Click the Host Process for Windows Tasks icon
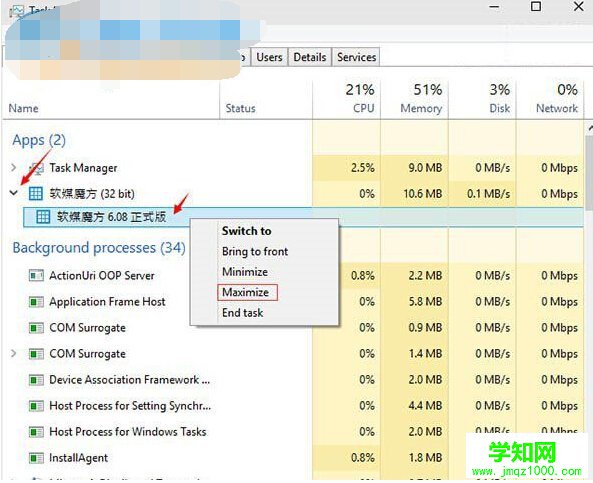Image resolution: width=593 pixels, height=483 pixels. [x=36, y=432]
